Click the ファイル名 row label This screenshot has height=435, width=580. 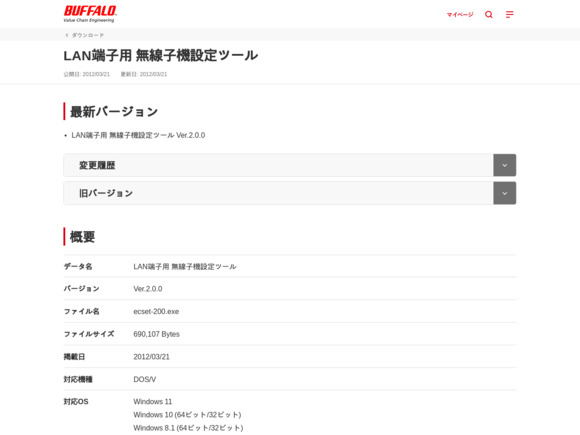81,311
